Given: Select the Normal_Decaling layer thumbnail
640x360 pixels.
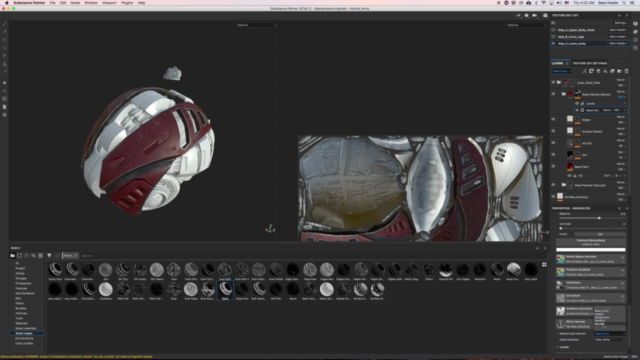Looking at the screenshot, I should click(x=560, y=197).
